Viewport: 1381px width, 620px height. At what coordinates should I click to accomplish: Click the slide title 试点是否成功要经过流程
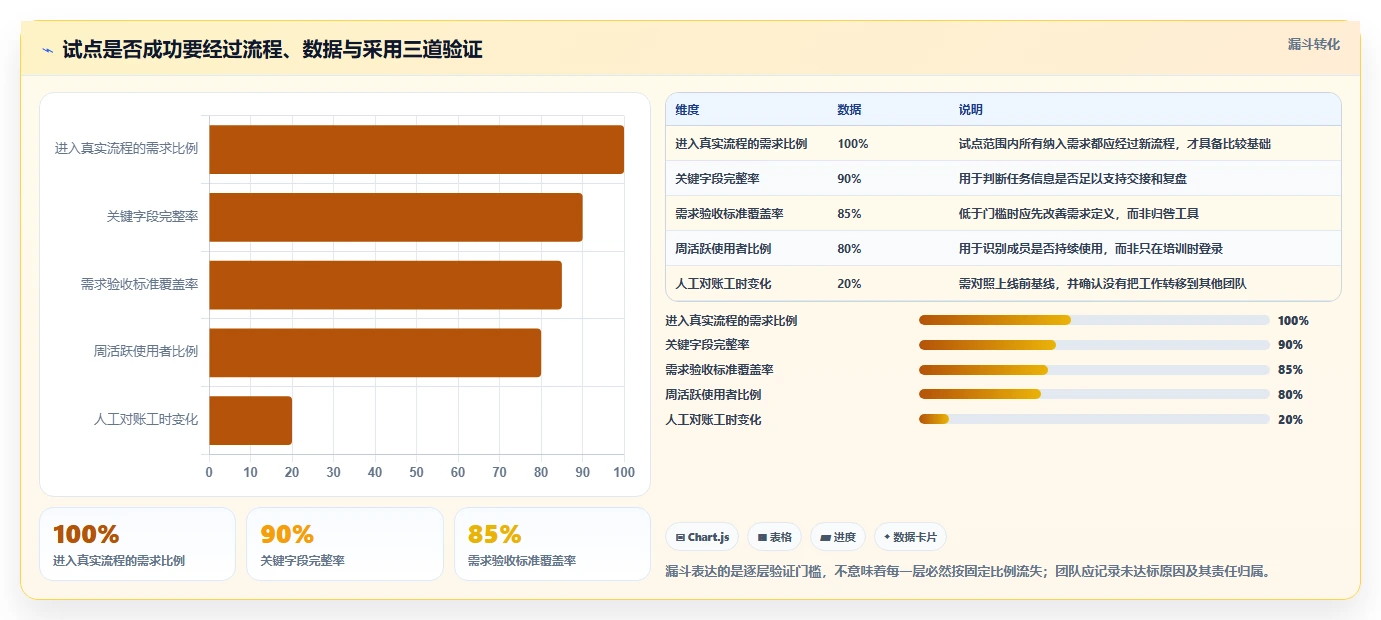[272, 50]
